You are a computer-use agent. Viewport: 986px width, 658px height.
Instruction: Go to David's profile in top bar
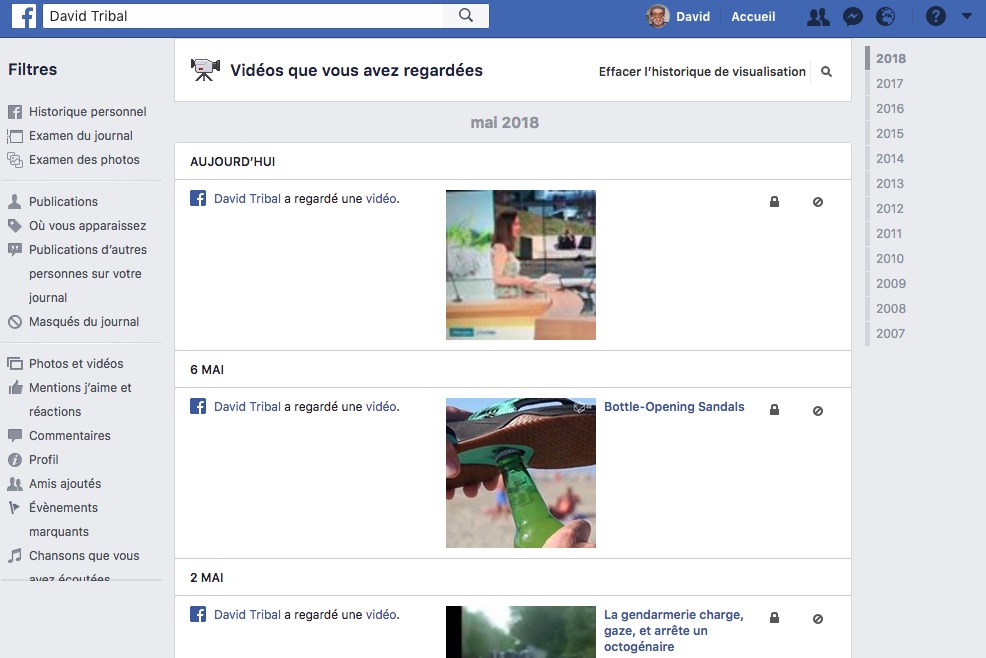(x=693, y=16)
